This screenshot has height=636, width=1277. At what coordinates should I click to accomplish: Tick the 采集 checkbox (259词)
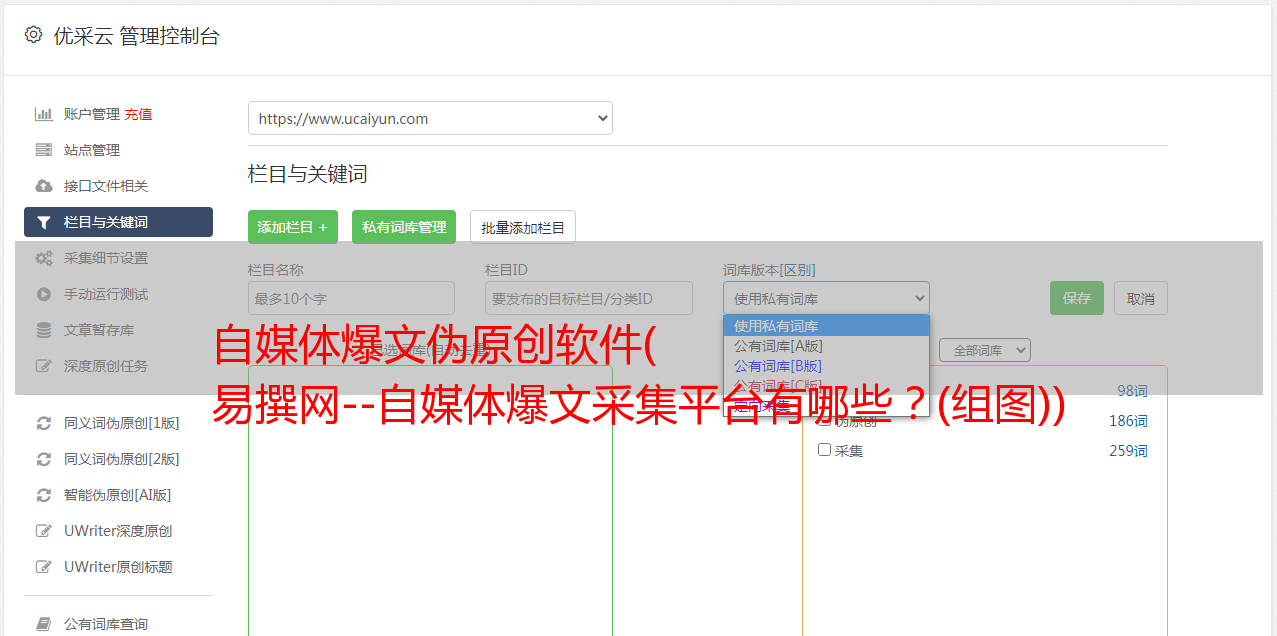pyautogui.click(x=825, y=450)
